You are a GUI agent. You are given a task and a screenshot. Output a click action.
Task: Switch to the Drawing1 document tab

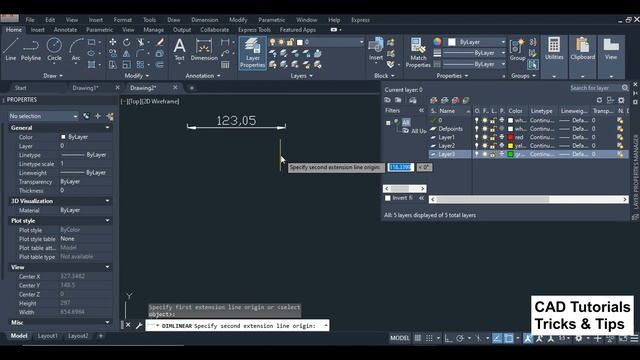click(x=85, y=88)
